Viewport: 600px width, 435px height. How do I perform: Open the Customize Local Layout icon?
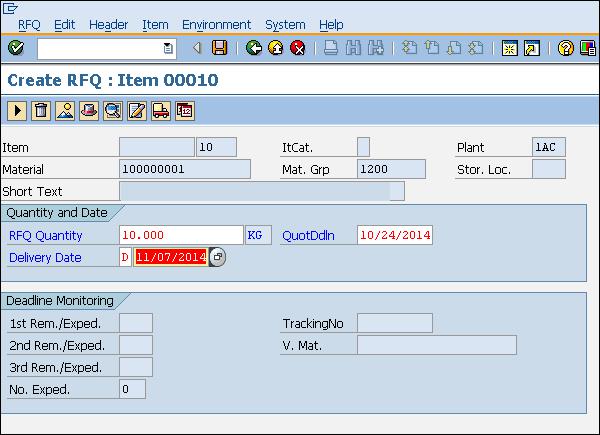click(588, 48)
